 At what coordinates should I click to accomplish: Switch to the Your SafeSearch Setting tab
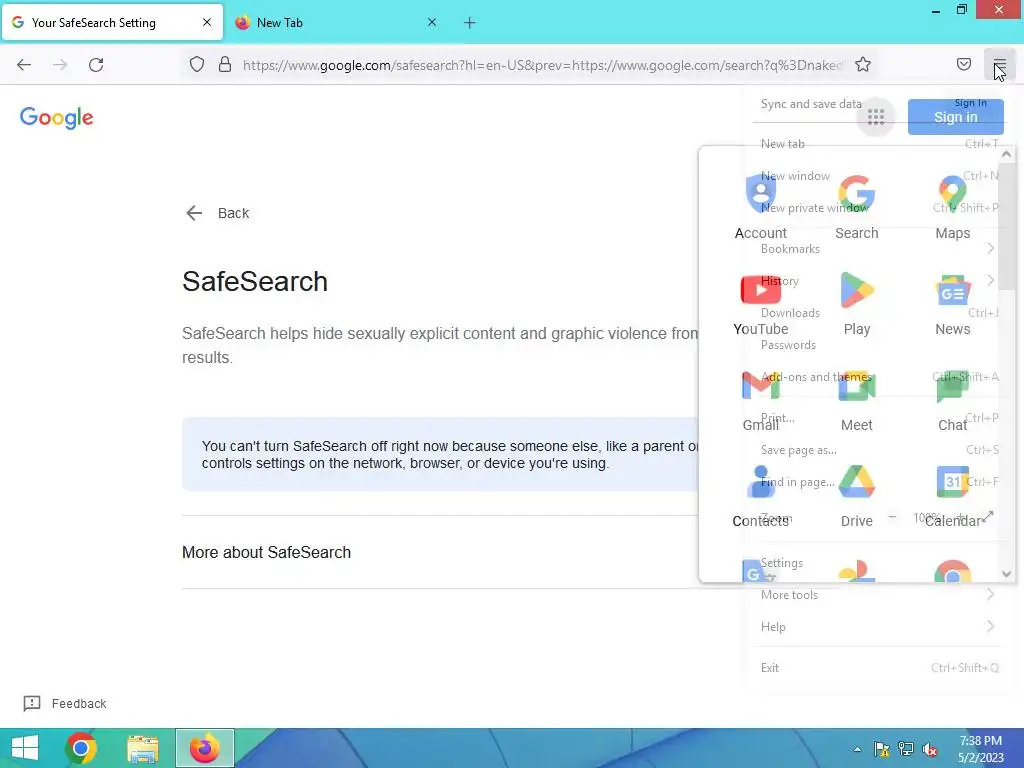coord(112,23)
